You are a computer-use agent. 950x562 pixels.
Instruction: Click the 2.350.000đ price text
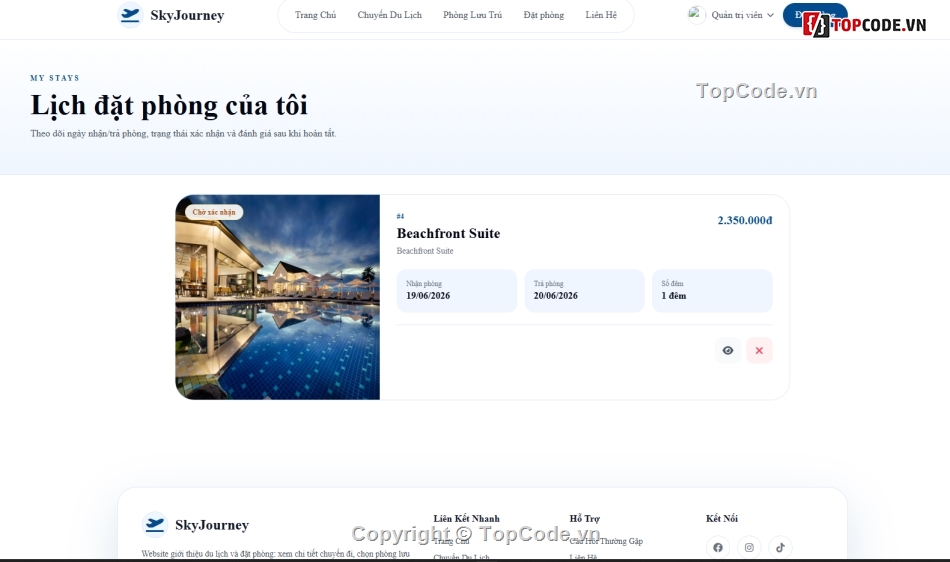(745, 220)
